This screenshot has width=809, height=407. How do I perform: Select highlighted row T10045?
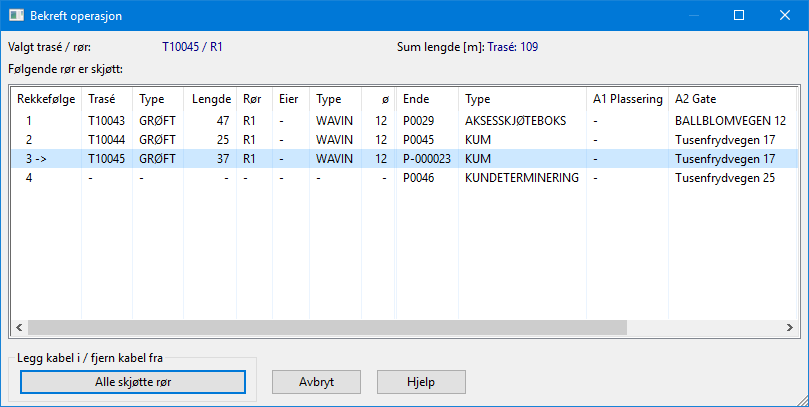coord(404,159)
